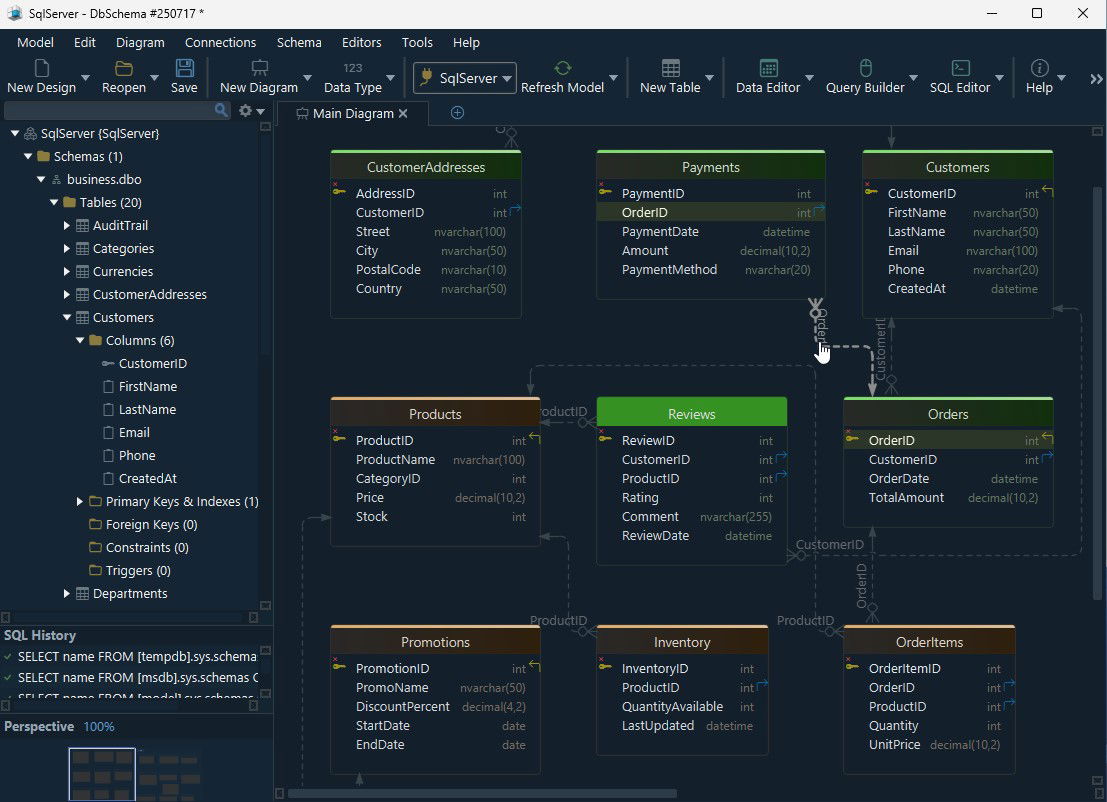Save the model using the Save icon
This screenshot has width=1107, height=802.
coord(183,70)
